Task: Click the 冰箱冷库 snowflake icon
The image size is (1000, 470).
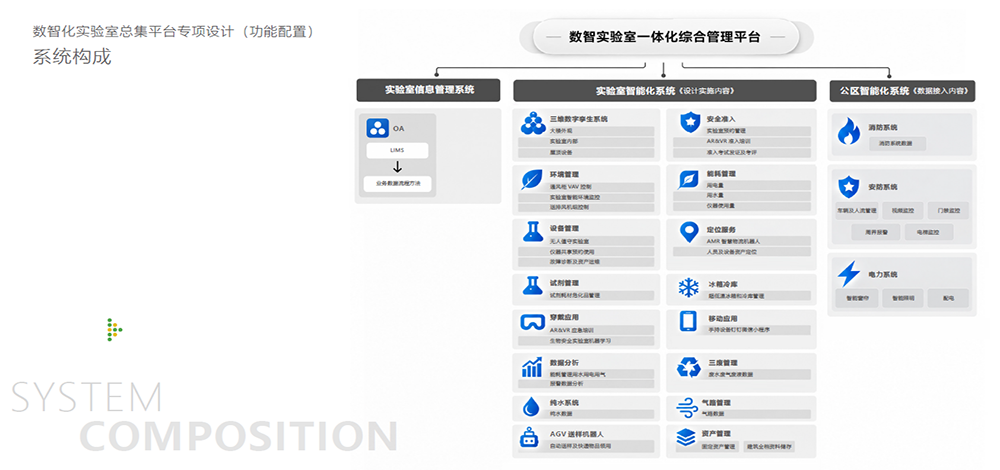Action: coord(688,288)
